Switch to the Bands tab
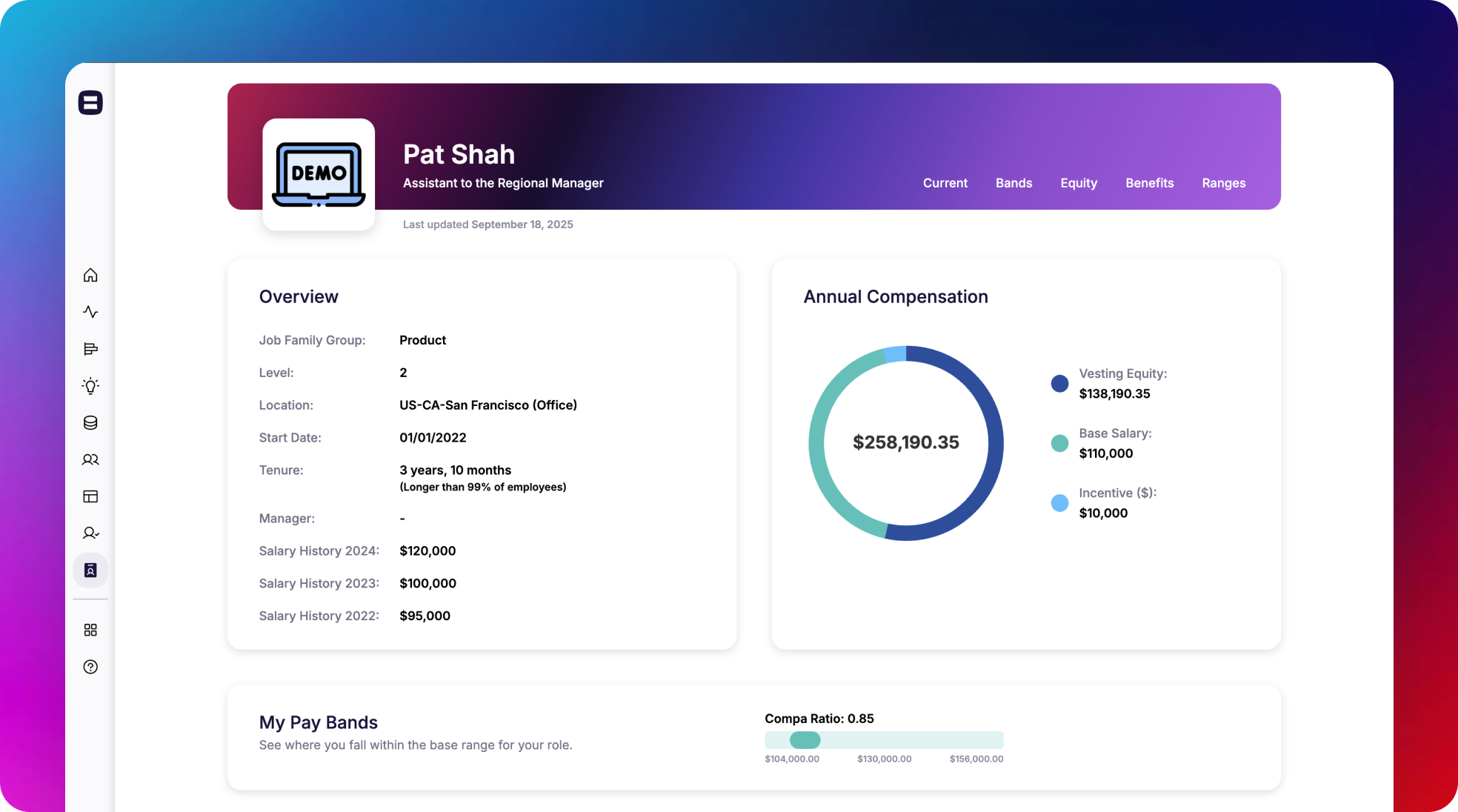This screenshot has height=812, width=1458. click(x=1013, y=183)
